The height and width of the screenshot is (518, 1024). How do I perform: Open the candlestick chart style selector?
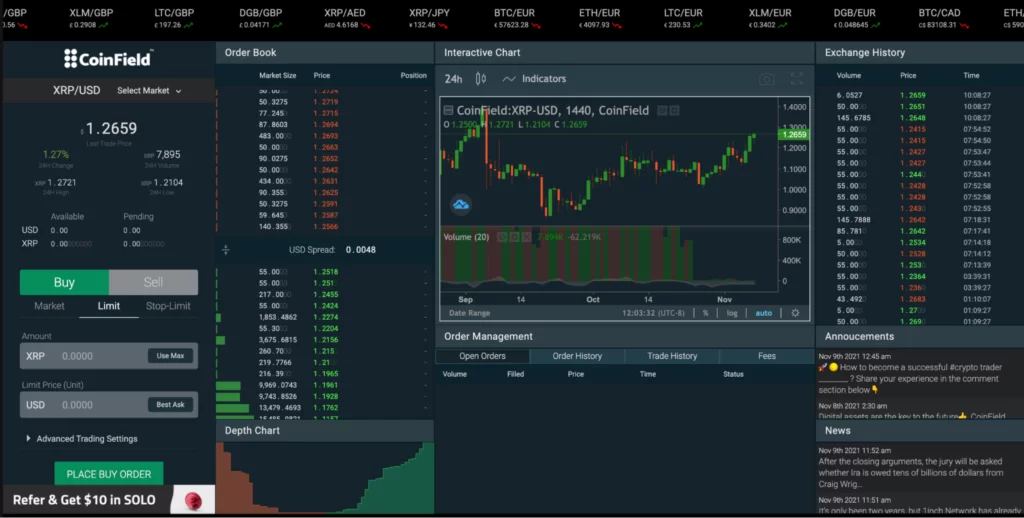point(481,79)
